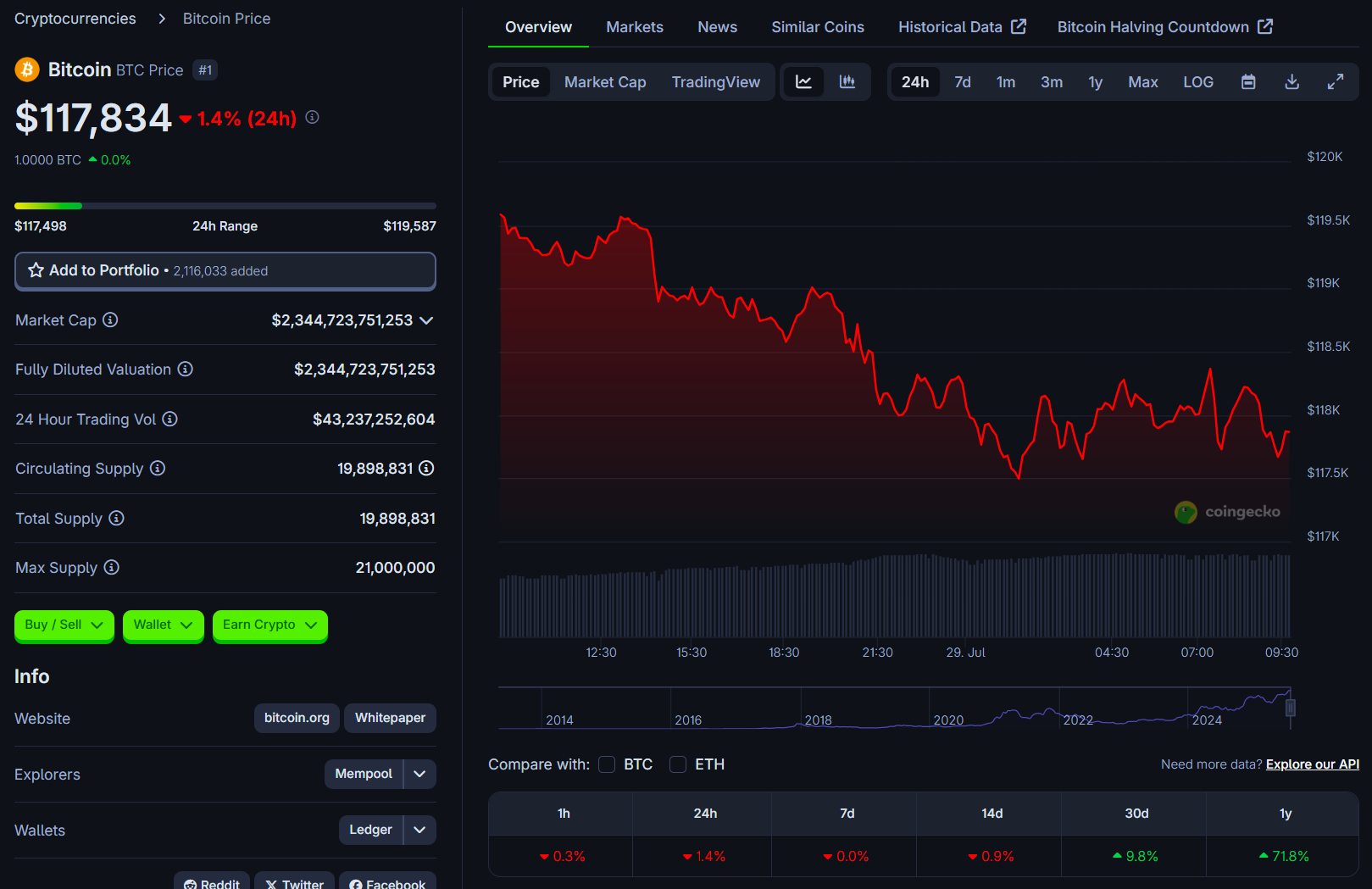Follow the Explore our API link
Viewport: 1372px width, 889px height.
click(1313, 764)
